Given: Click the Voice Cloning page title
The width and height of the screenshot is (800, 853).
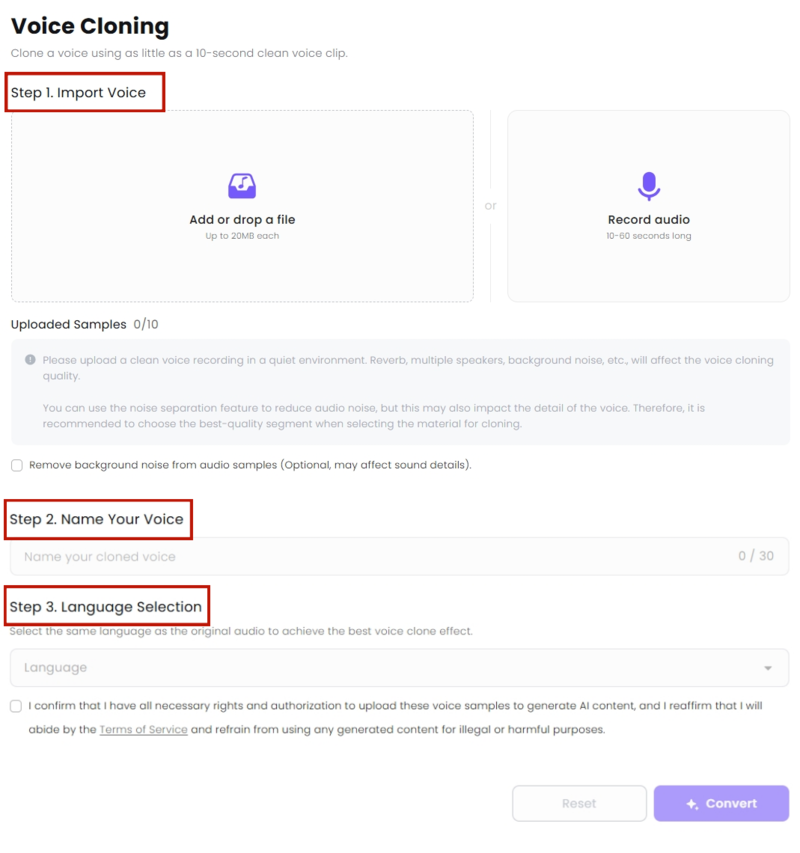Looking at the screenshot, I should tap(90, 26).
